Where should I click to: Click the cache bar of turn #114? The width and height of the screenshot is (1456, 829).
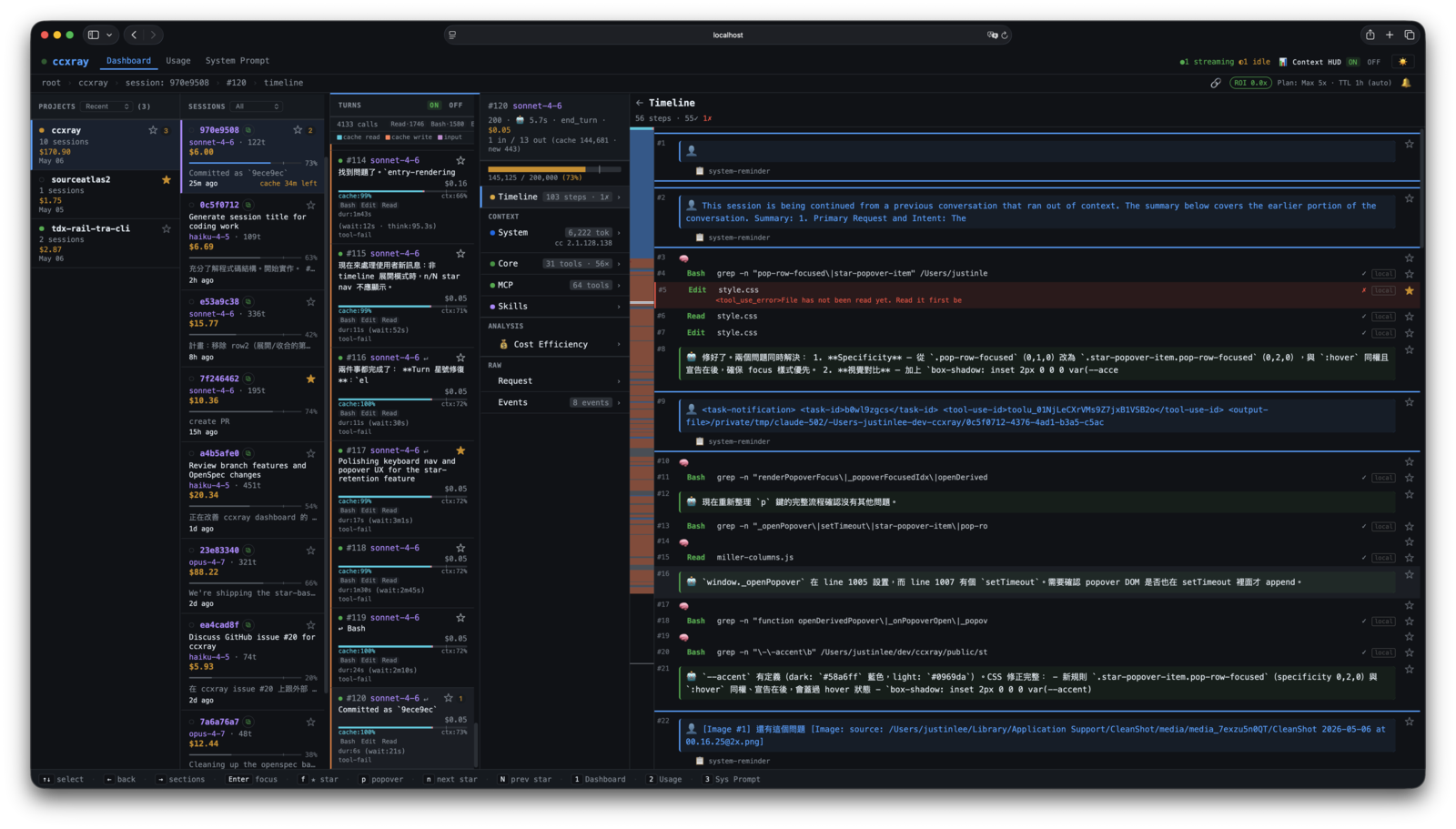403,191
